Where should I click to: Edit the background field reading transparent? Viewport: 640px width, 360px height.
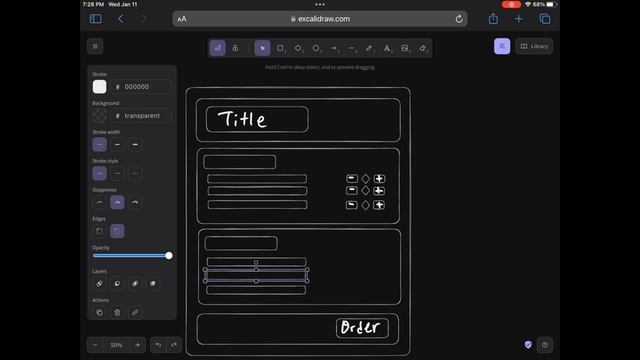140,116
